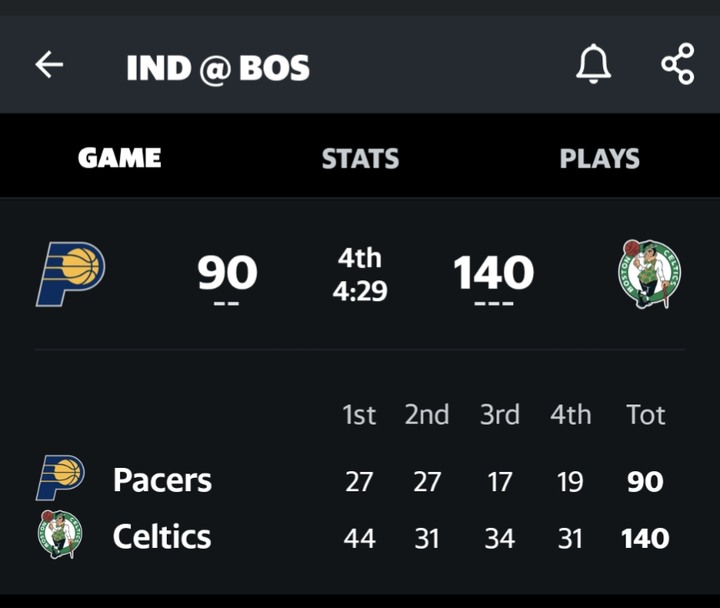Tap the small Celtics logo in box score
Image resolution: width=720 pixels, height=608 pixels.
click(60, 535)
